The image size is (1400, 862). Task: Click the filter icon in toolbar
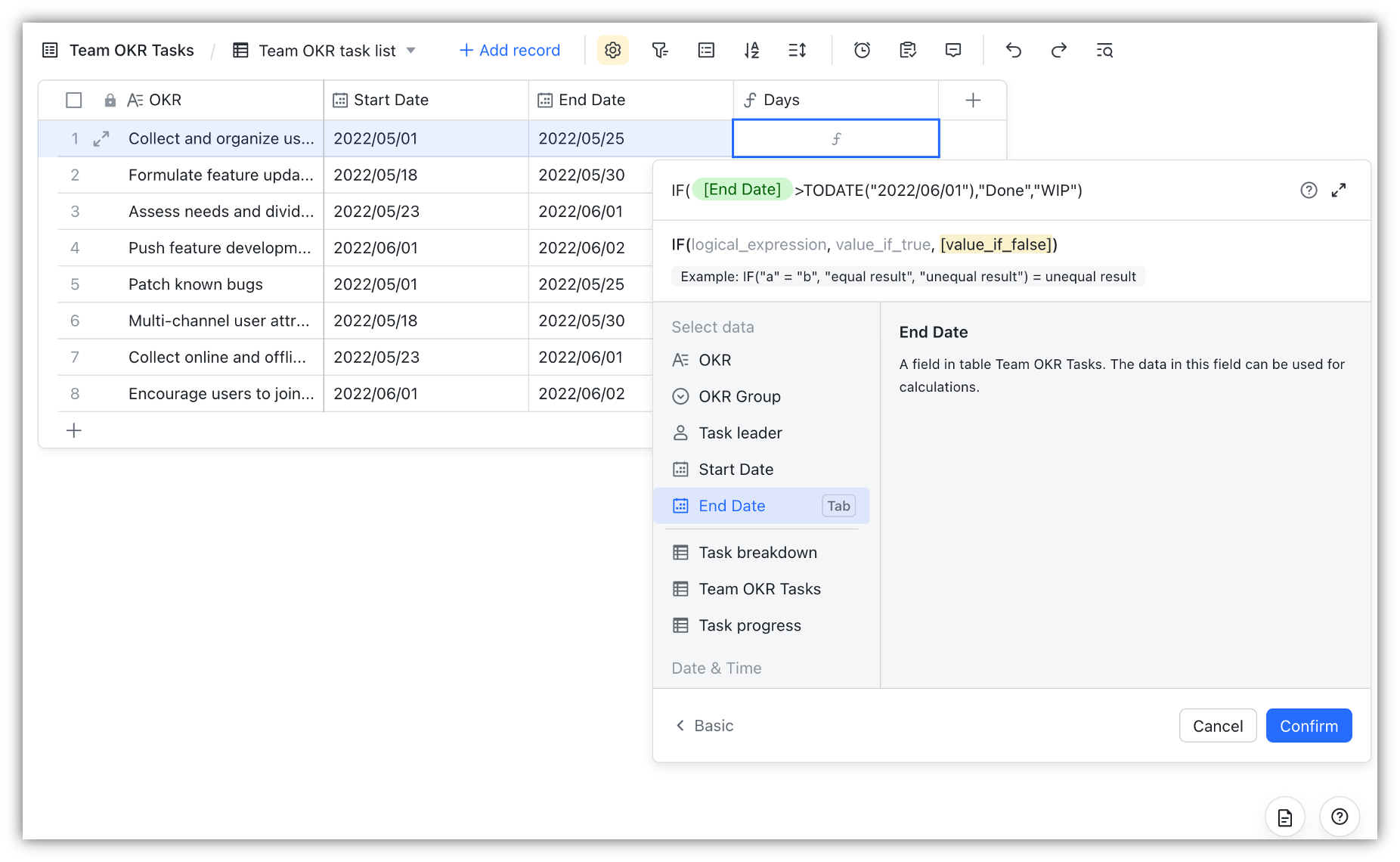pyautogui.click(x=659, y=51)
